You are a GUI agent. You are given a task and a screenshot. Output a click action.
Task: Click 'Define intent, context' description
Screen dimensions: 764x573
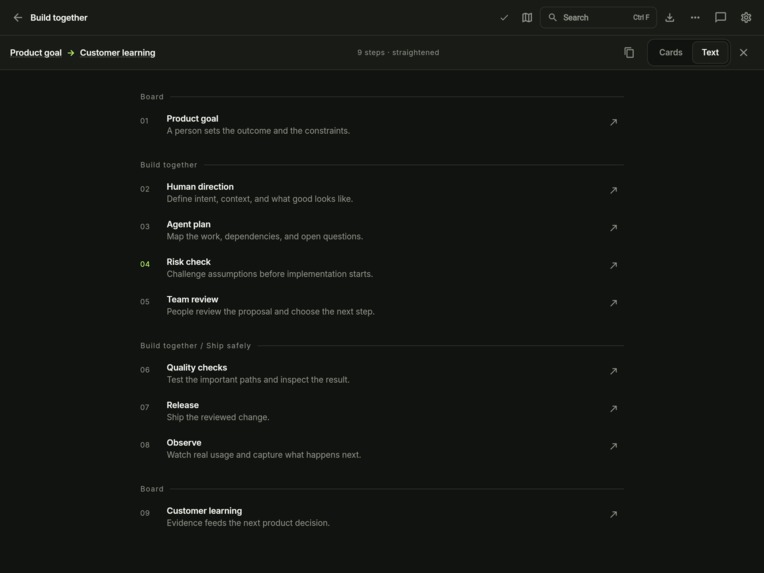pos(260,199)
